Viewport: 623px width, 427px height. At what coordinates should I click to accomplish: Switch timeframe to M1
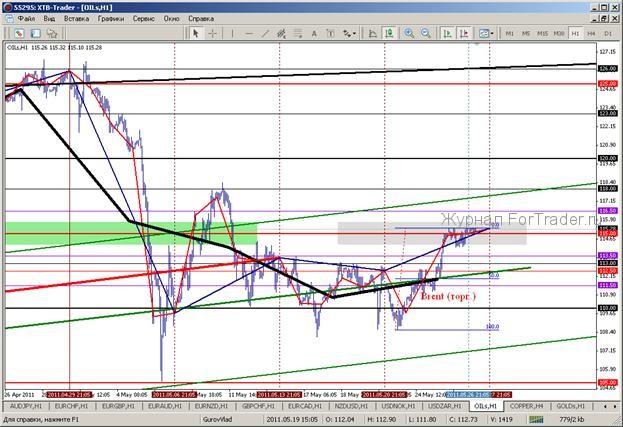pos(509,33)
